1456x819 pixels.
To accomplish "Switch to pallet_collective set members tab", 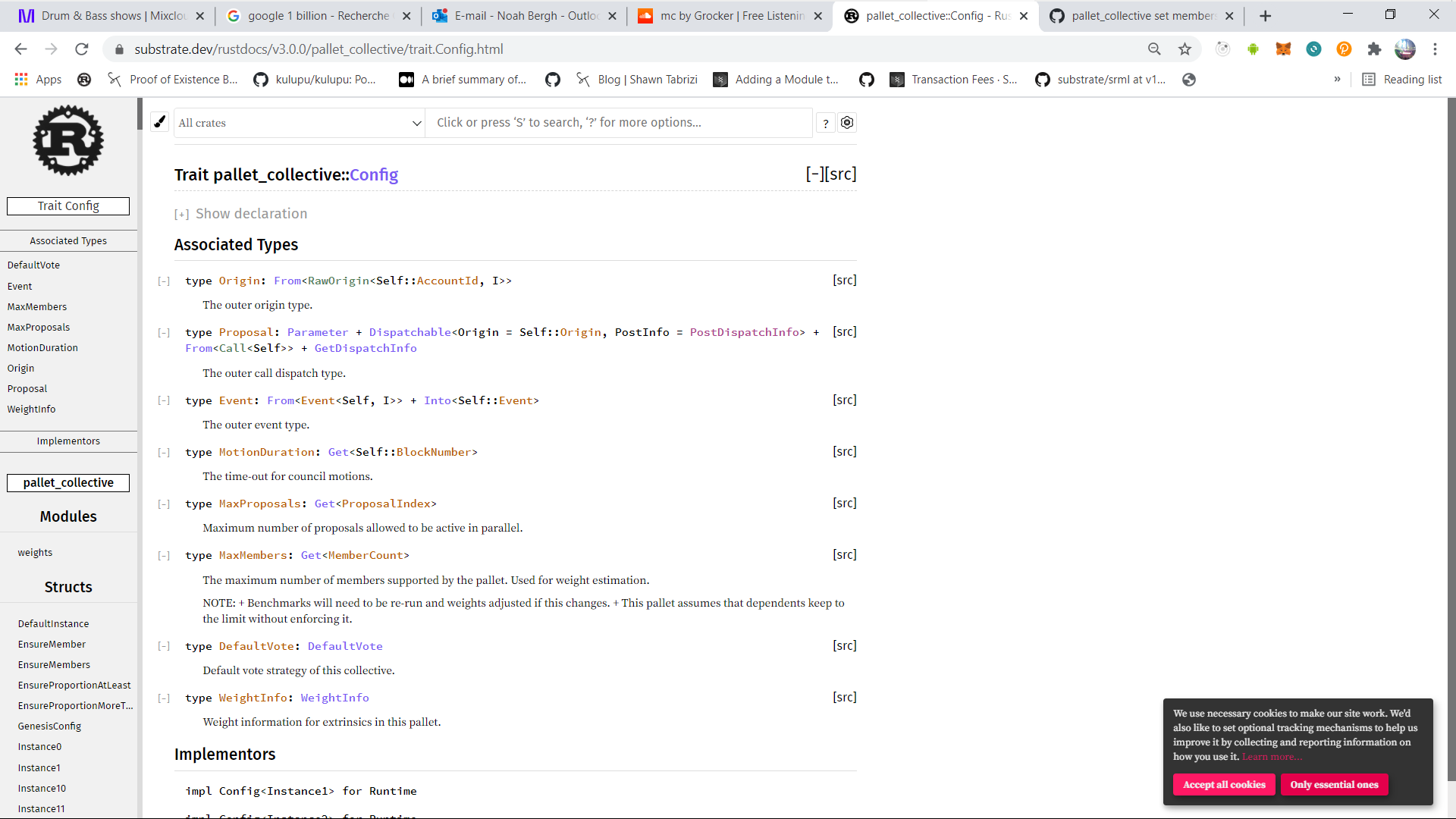I will pyautogui.click(x=1142, y=16).
